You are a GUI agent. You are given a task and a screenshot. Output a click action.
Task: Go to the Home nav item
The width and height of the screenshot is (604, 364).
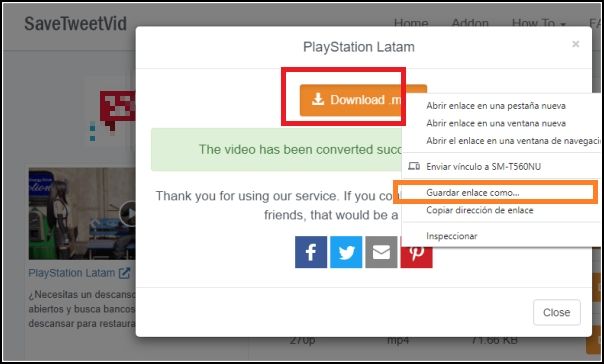pos(411,23)
